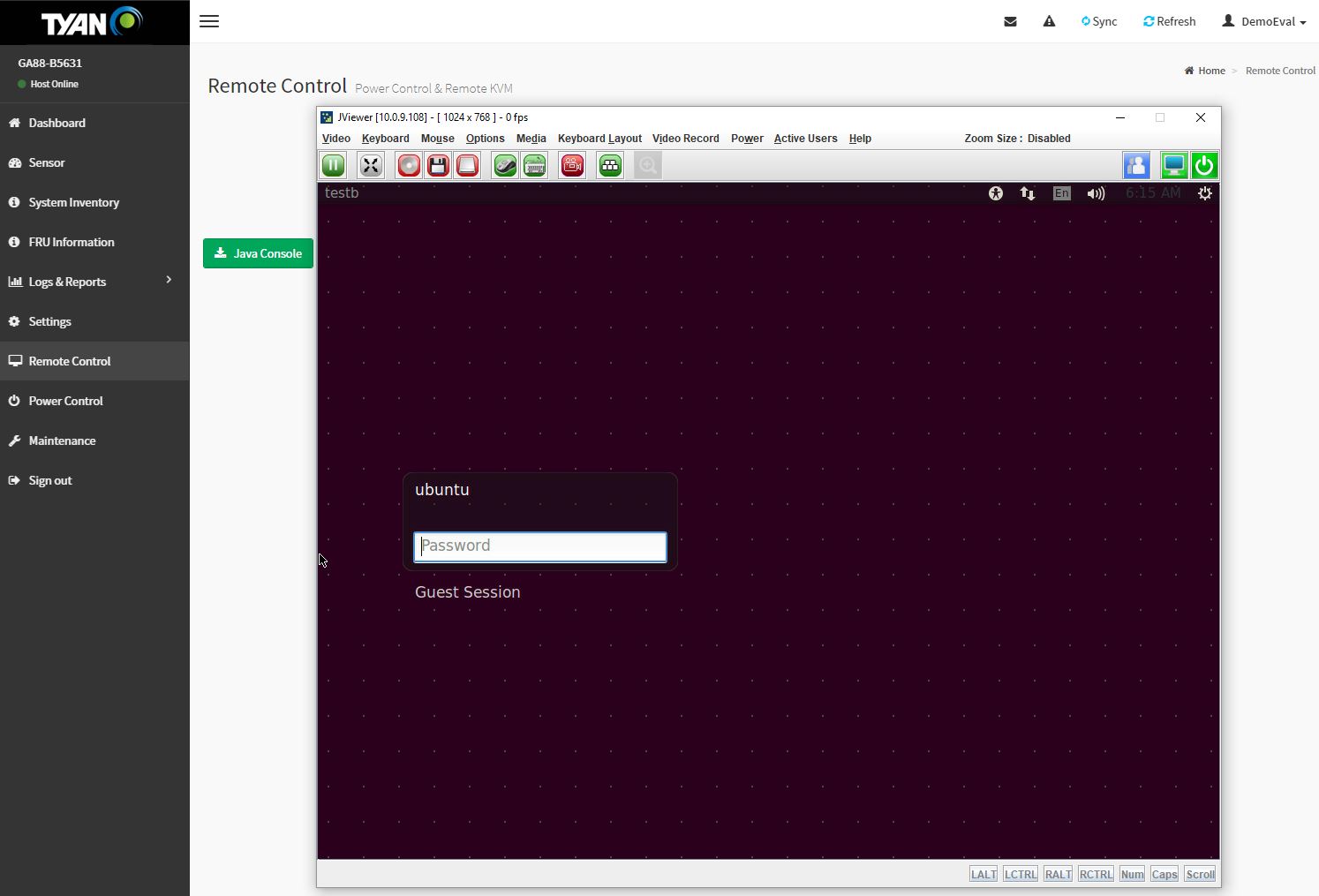Click the green monitor host display icon
Image resolution: width=1319 pixels, height=896 pixels.
click(1173, 165)
